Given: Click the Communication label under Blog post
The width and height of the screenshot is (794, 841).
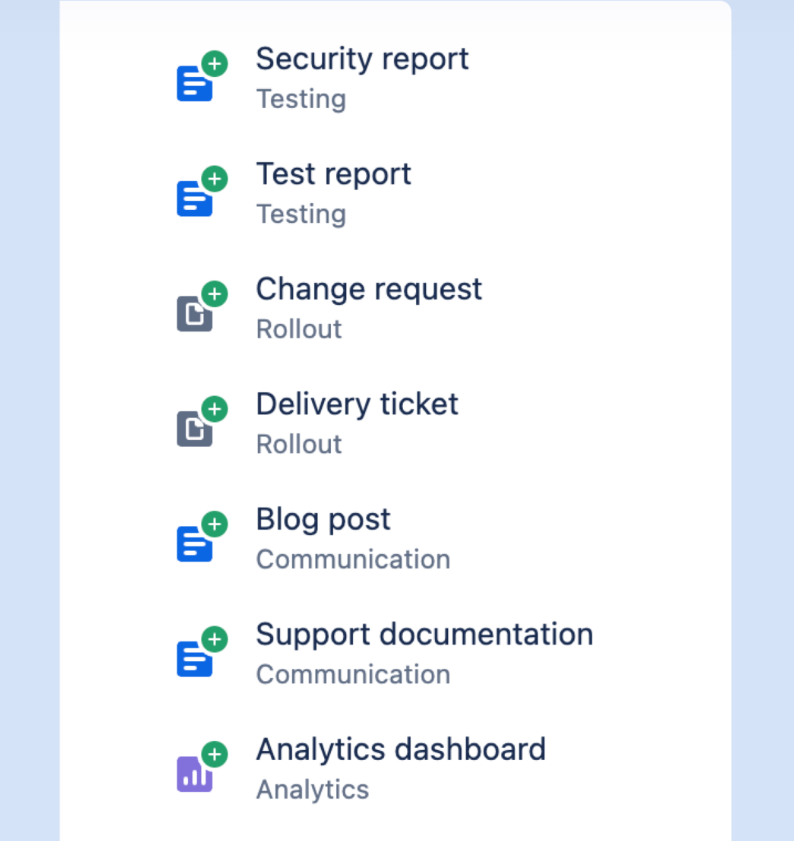Looking at the screenshot, I should [x=353, y=559].
